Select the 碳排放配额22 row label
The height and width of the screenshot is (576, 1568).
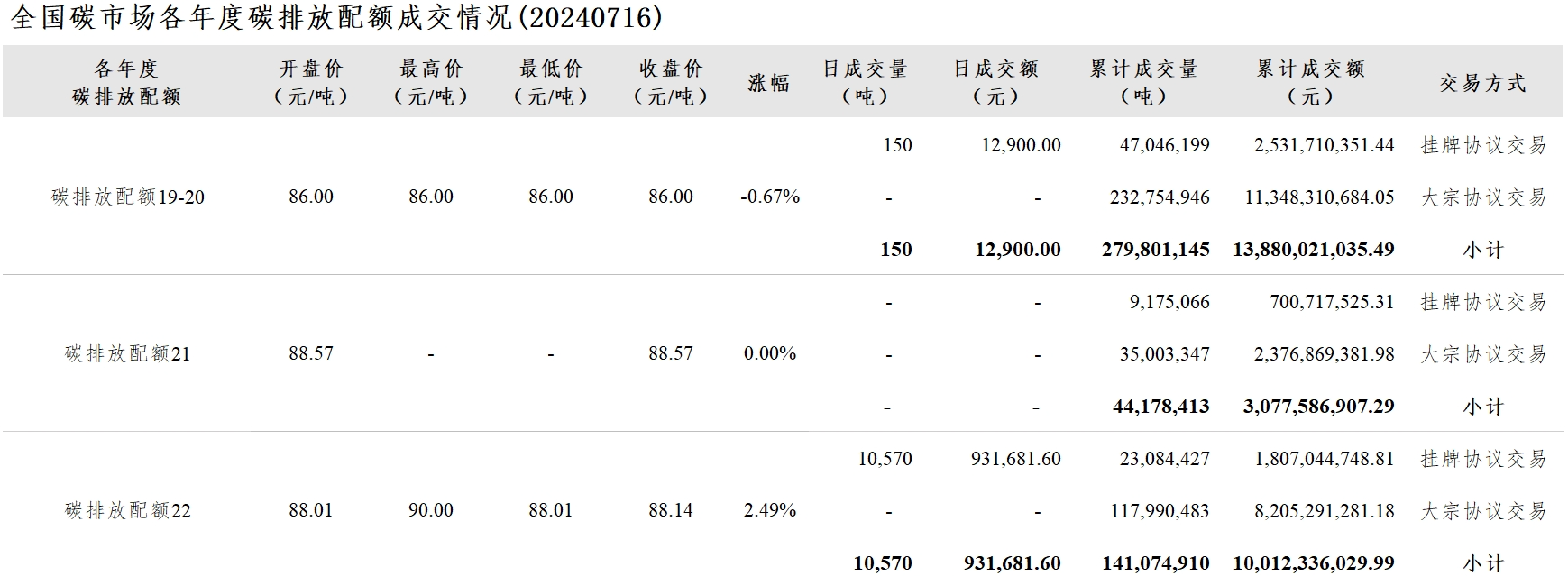[x=128, y=510]
